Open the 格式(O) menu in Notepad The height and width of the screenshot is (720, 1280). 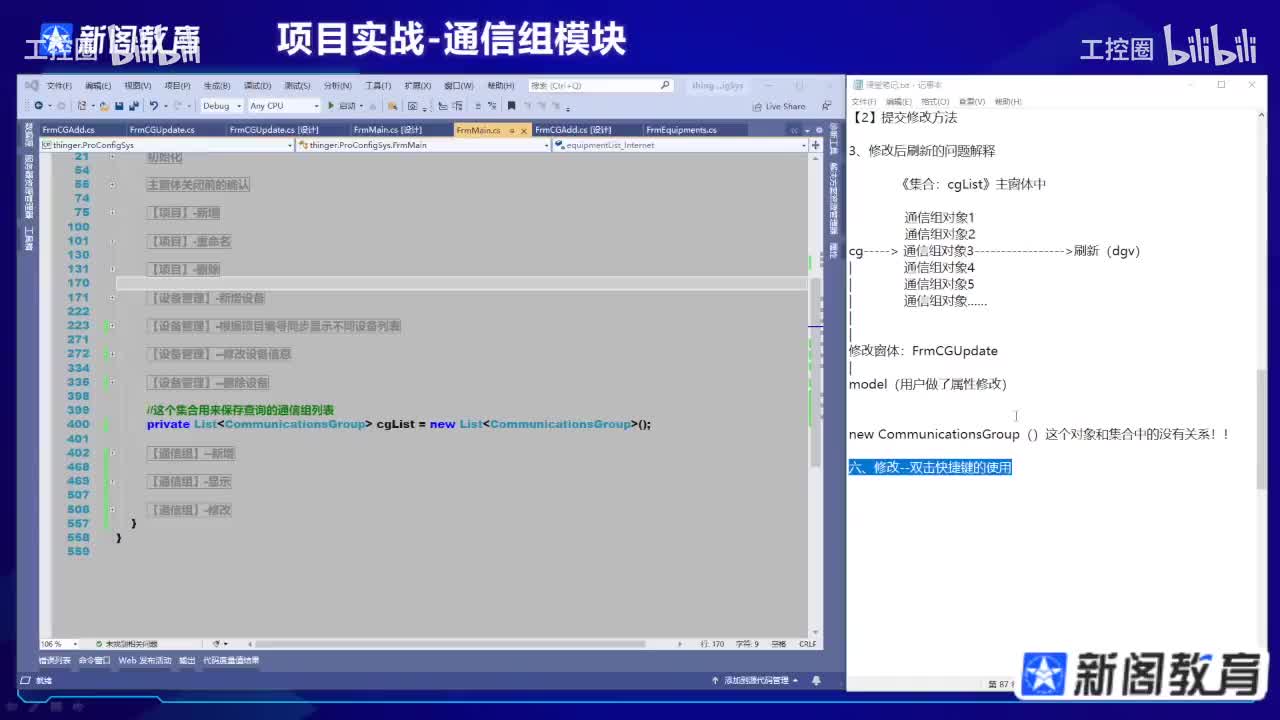click(x=935, y=101)
